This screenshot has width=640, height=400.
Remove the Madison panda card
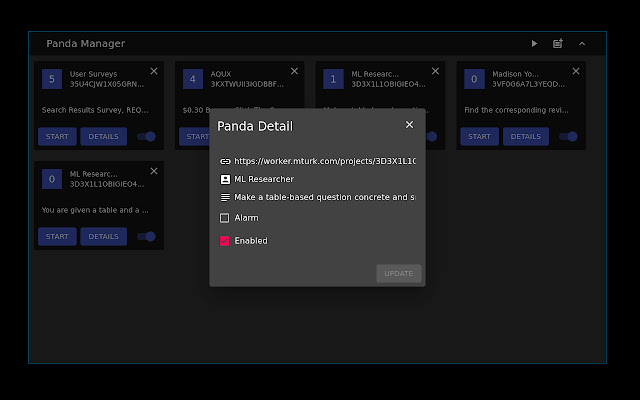click(x=576, y=71)
